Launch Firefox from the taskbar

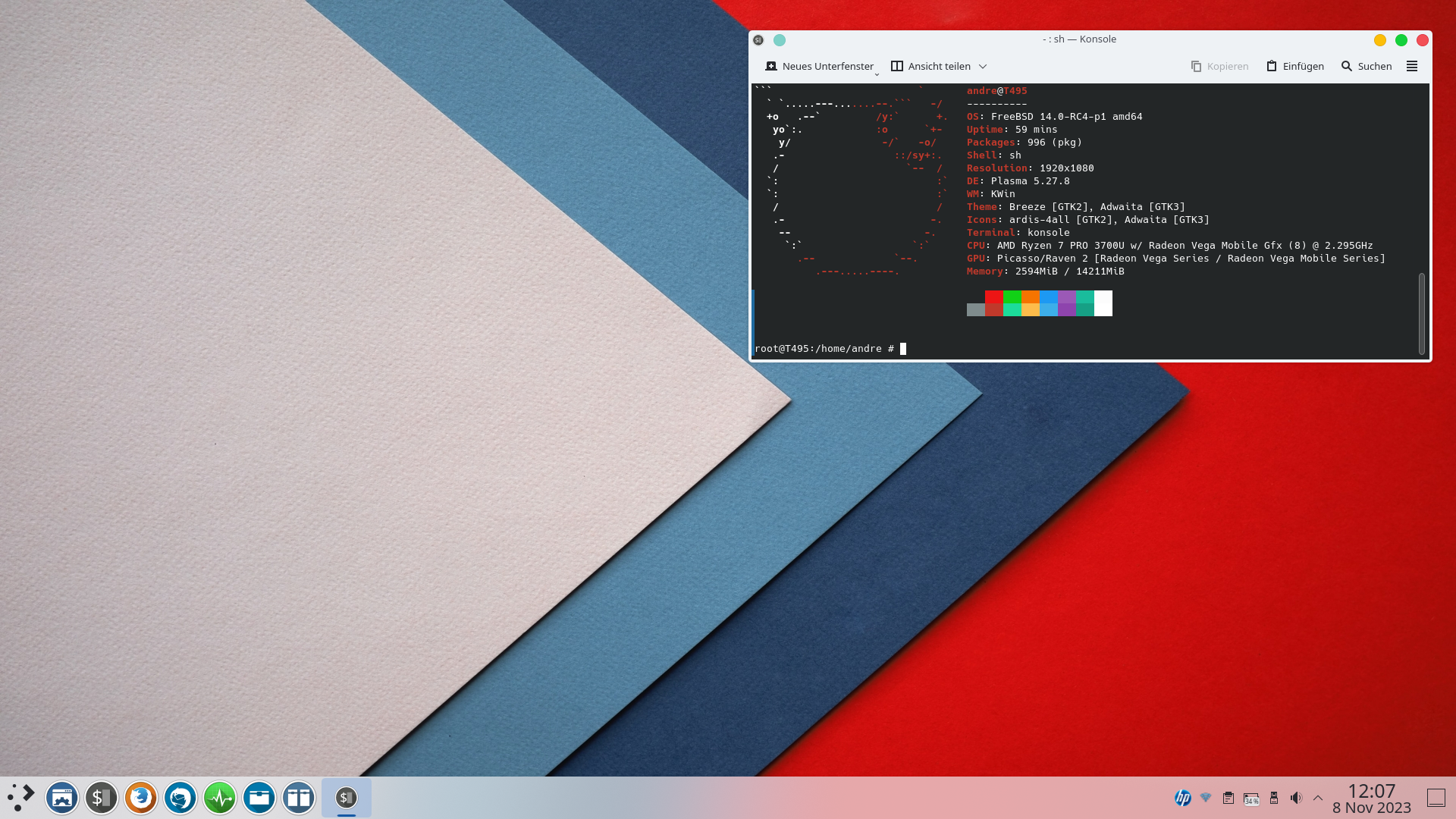pyautogui.click(x=140, y=798)
